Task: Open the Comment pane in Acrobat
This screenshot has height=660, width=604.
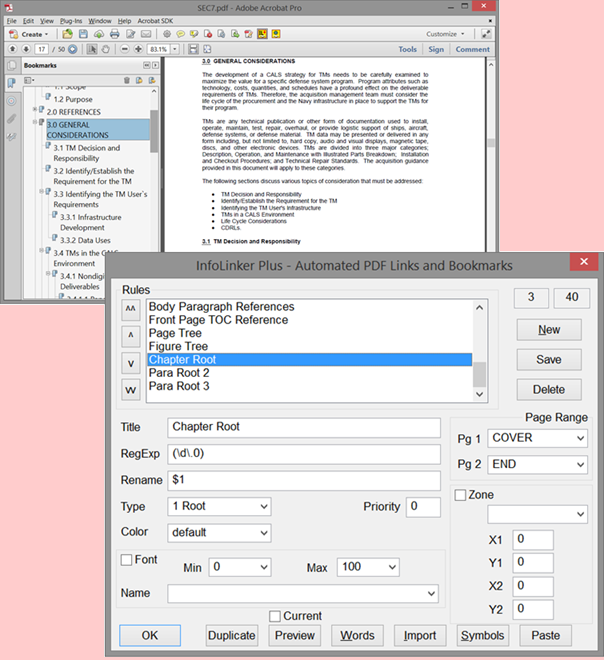Action: (x=473, y=49)
